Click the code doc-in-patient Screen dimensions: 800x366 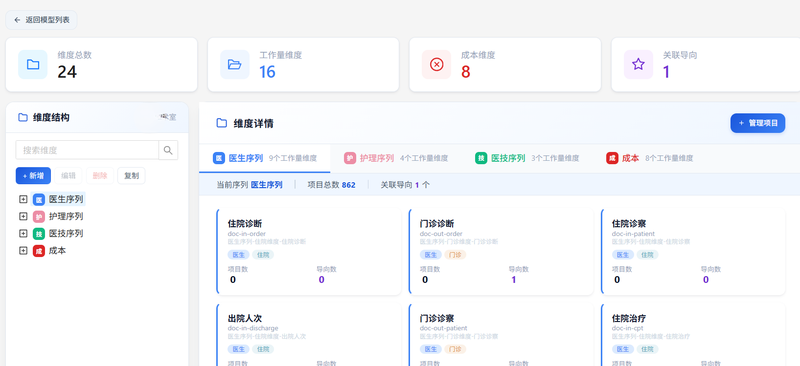click(x=633, y=234)
